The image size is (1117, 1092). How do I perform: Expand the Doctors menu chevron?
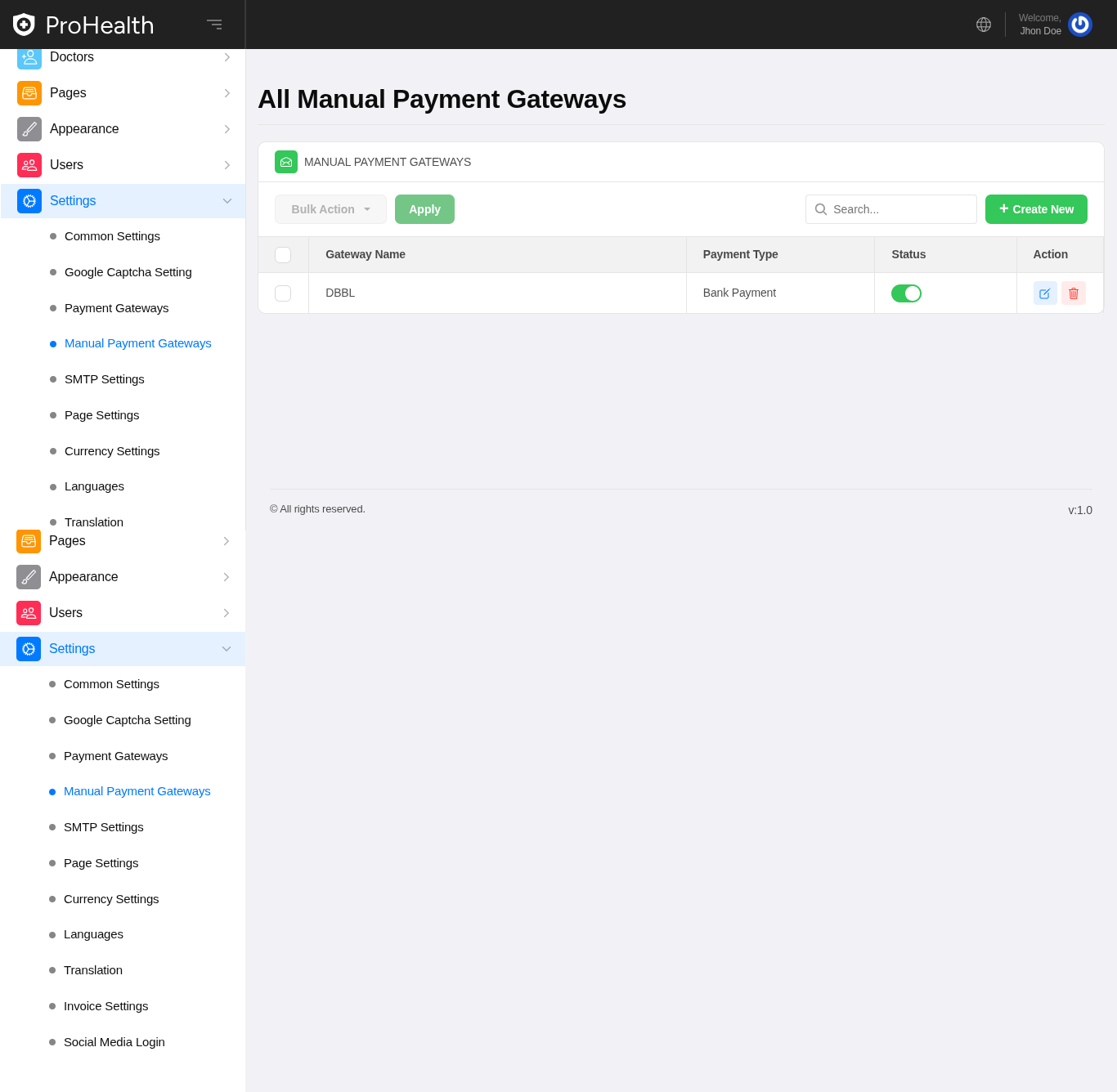(227, 58)
